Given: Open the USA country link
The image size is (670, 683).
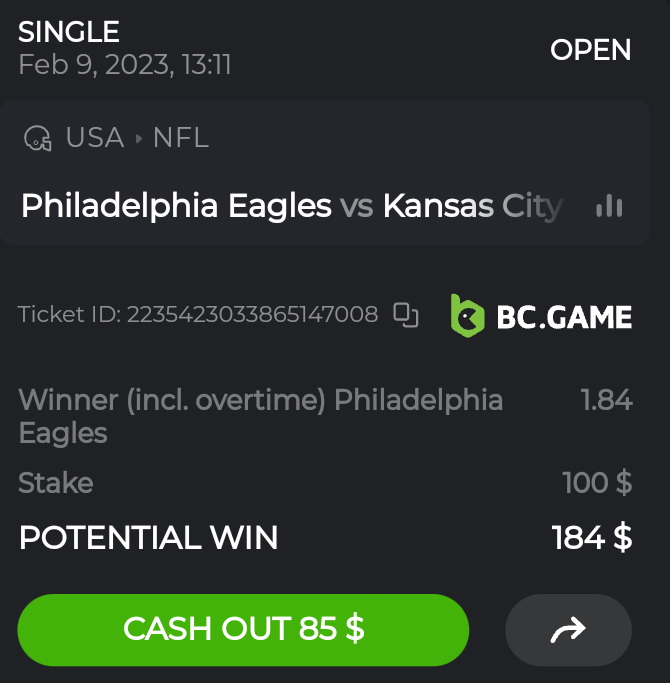Looking at the screenshot, I should (94, 138).
